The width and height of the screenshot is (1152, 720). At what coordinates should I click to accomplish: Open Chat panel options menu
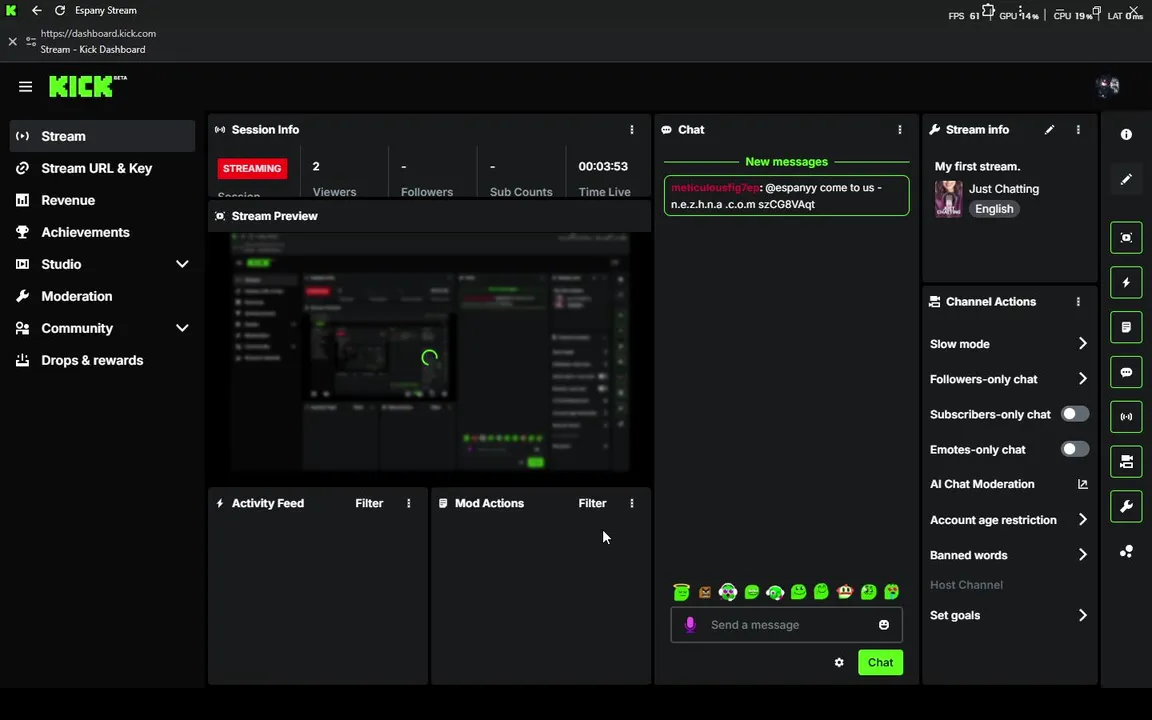(x=900, y=129)
